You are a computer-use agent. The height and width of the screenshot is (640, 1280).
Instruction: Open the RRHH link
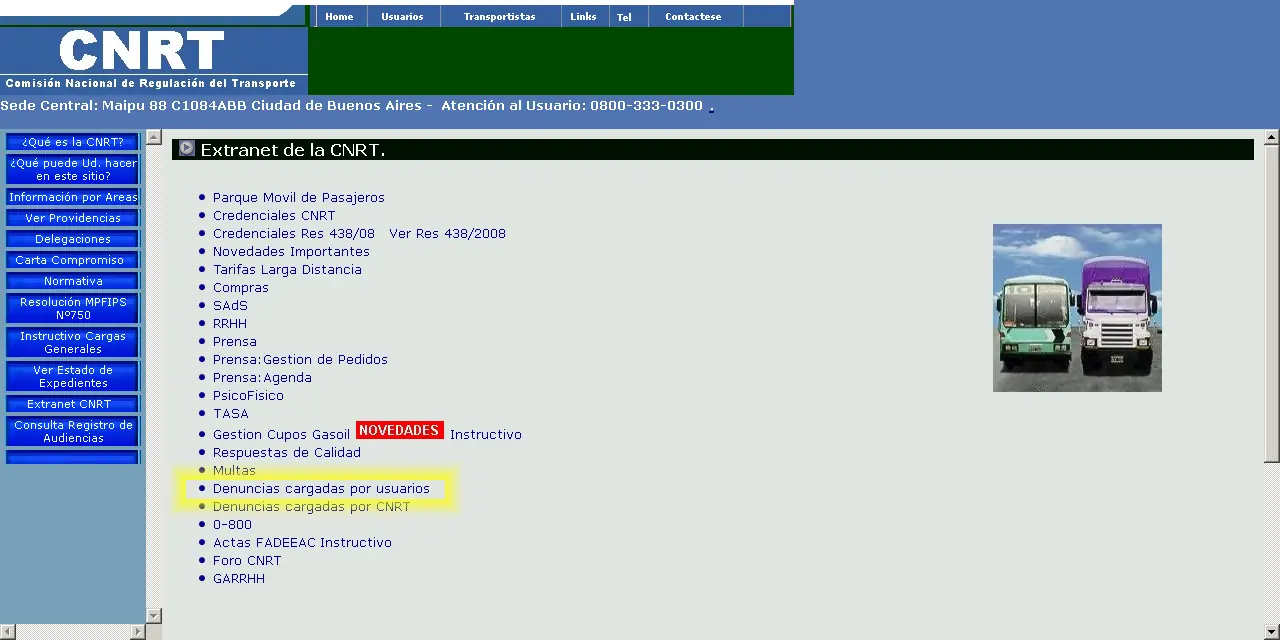(x=229, y=324)
